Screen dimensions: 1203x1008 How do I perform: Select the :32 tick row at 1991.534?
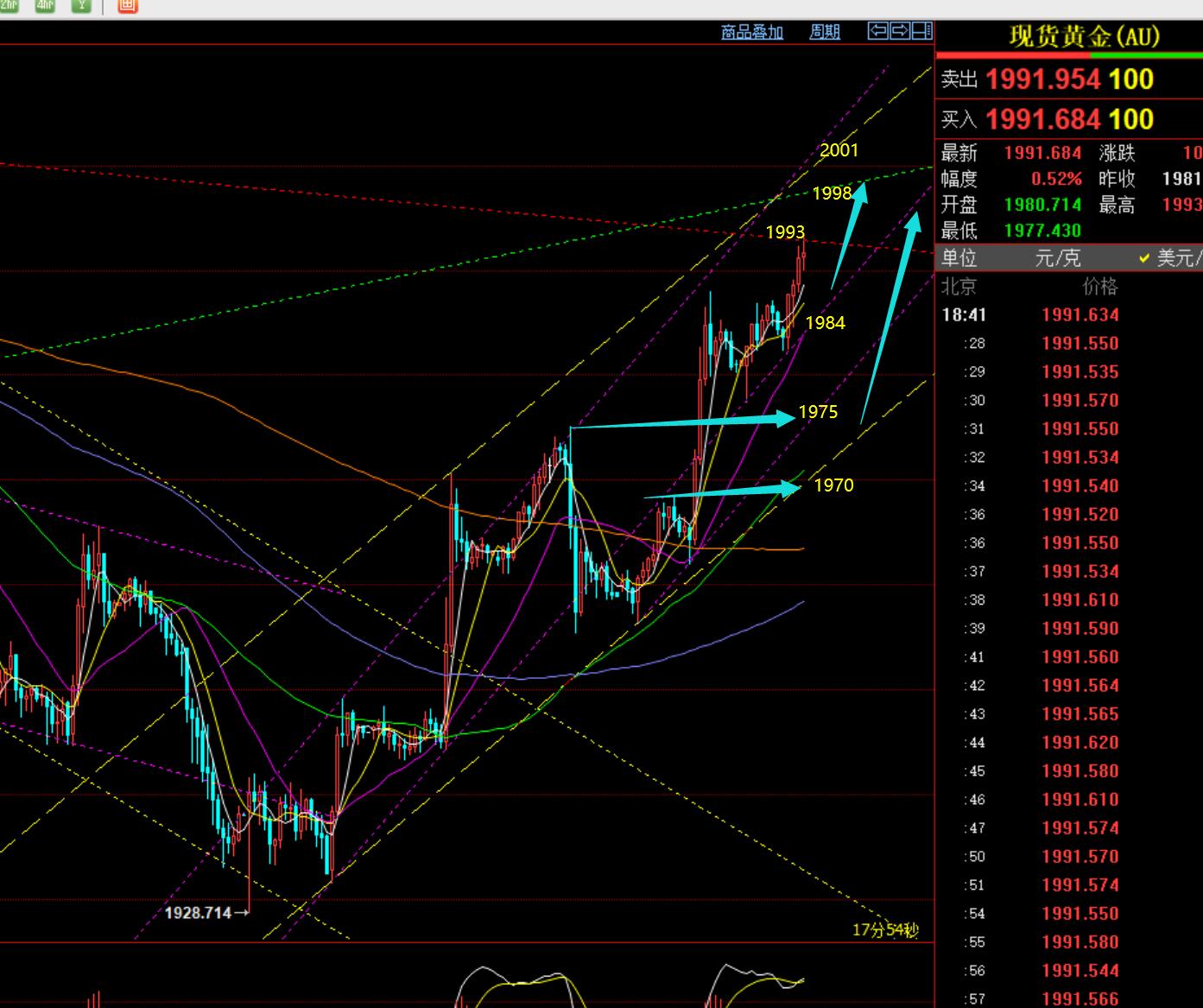click(x=1069, y=457)
